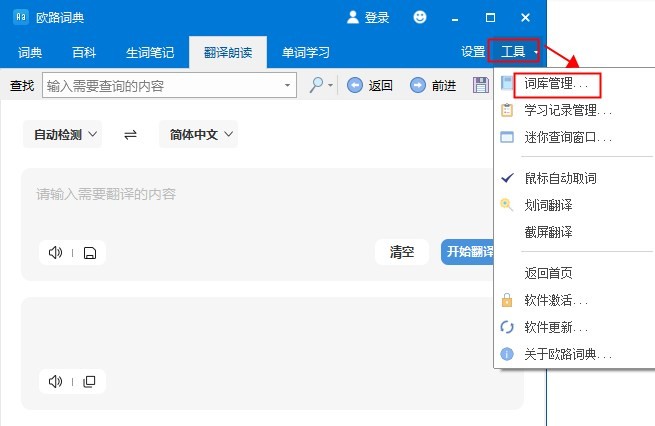The height and width of the screenshot is (426, 655).
Task: Open the 单词学习 tab
Action: 306,53
